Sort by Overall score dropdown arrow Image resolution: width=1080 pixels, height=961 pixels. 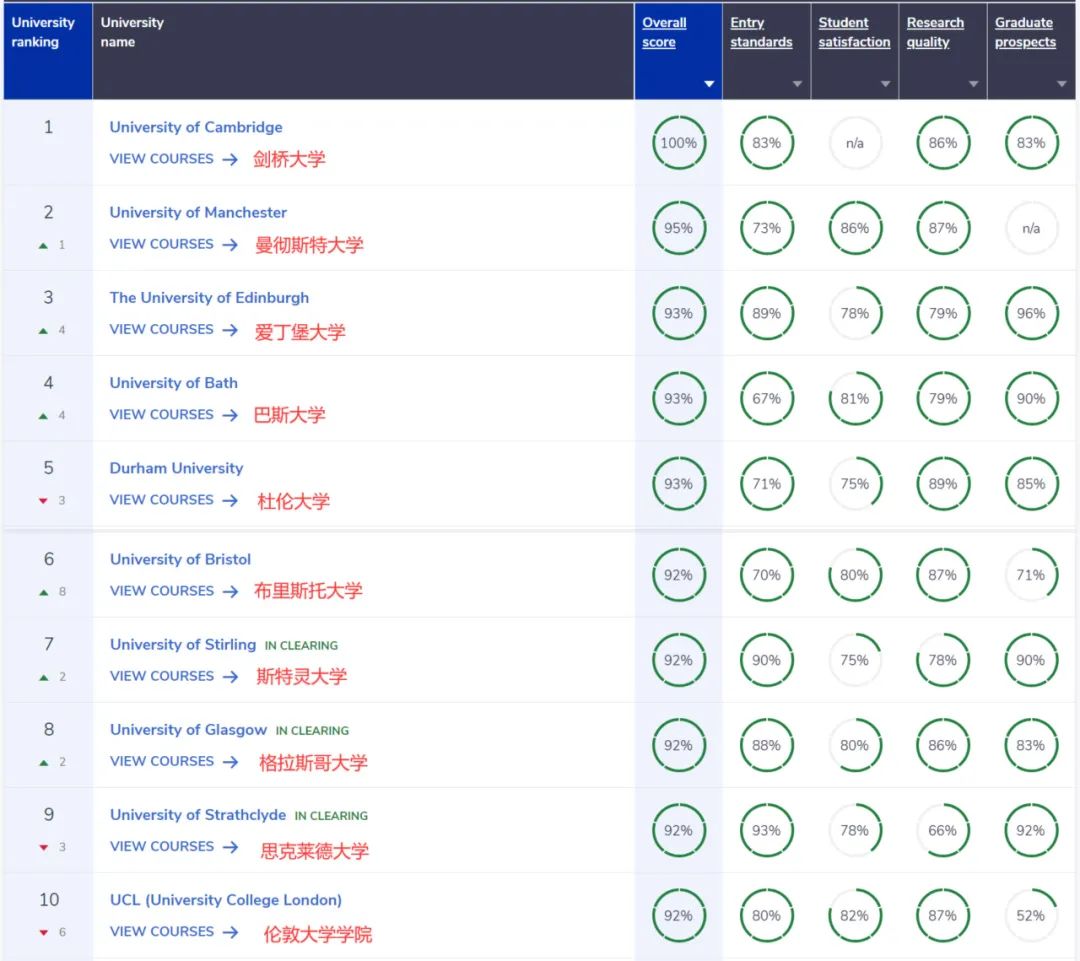(709, 84)
